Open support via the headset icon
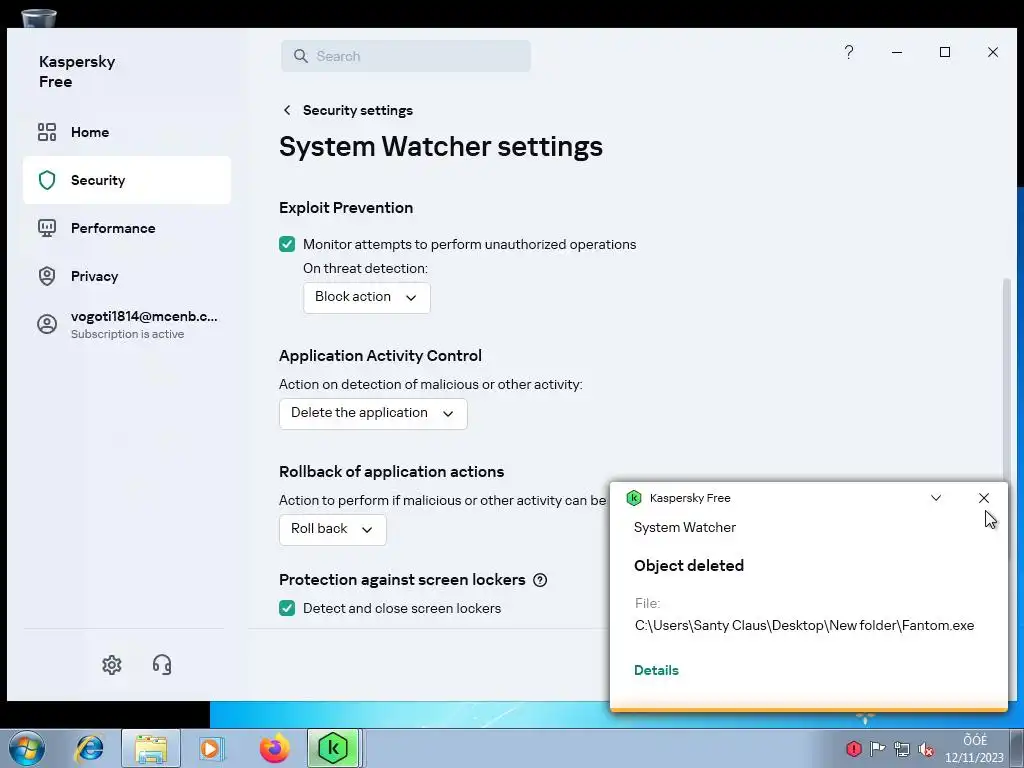This screenshot has height=768, width=1024. (x=162, y=665)
